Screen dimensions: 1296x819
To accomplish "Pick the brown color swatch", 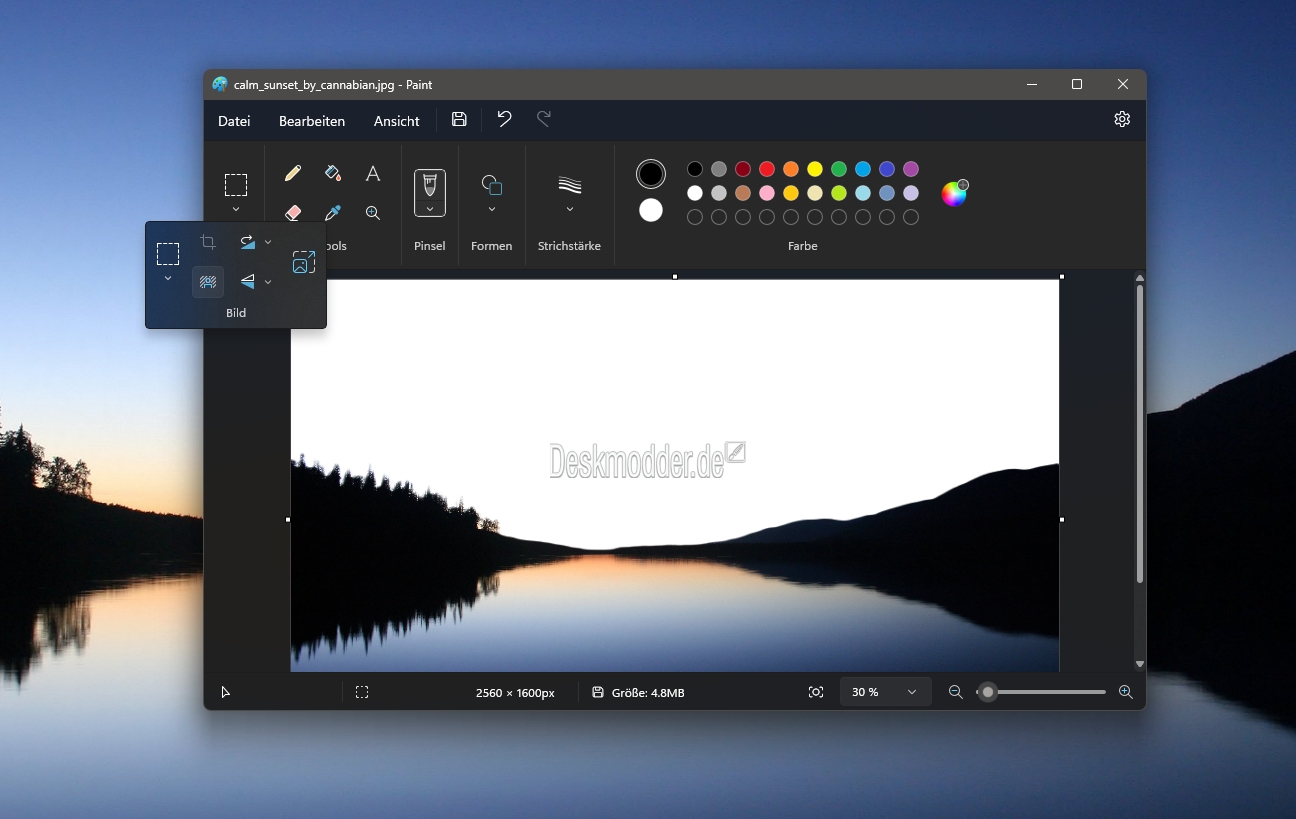I will [x=743, y=193].
